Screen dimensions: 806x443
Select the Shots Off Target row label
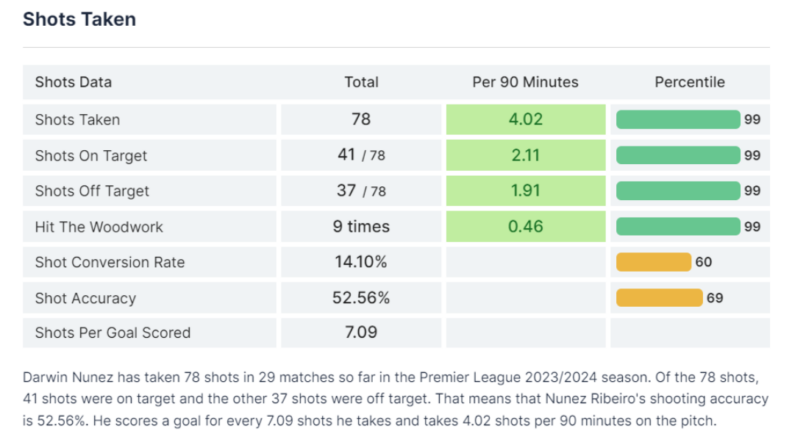91,191
